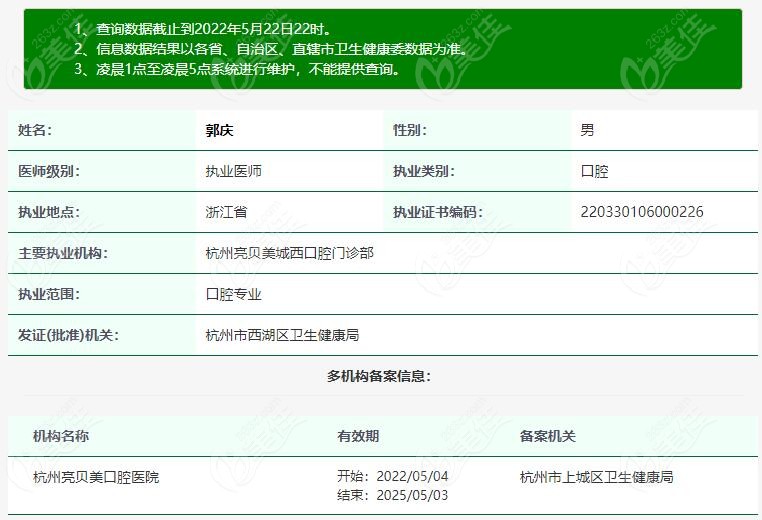The image size is (762, 520).
Task: Select the value 执业医师
Action: [233, 171]
